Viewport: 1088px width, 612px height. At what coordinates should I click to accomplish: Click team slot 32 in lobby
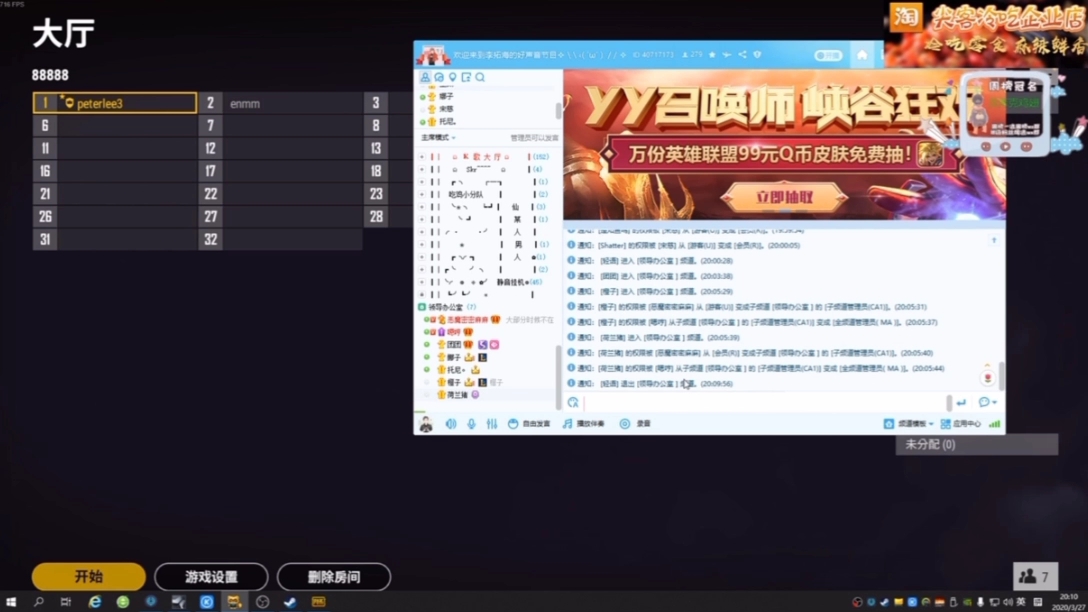(x=280, y=239)
